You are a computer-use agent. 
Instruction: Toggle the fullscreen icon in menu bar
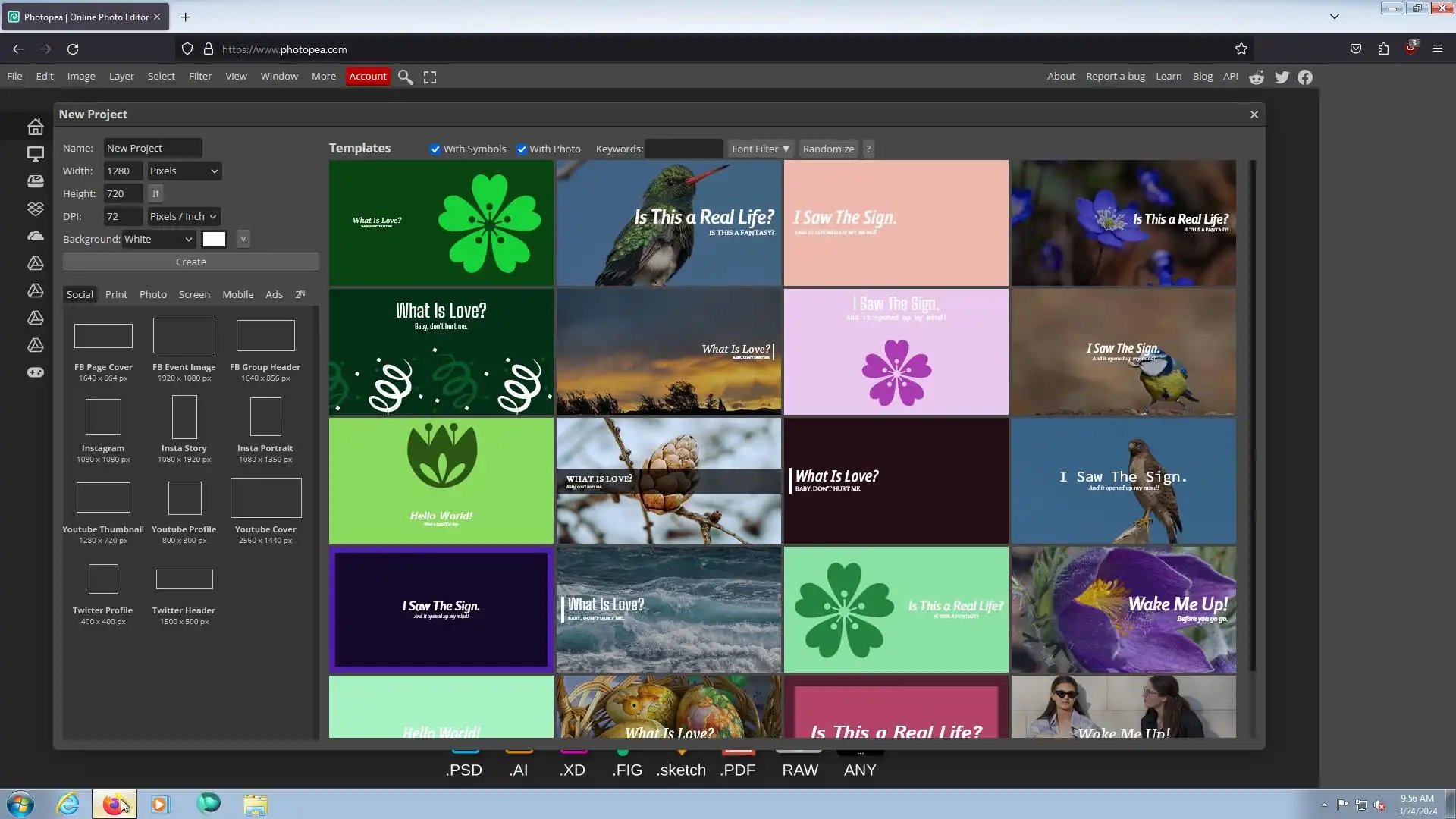click(x=430, y=77)
